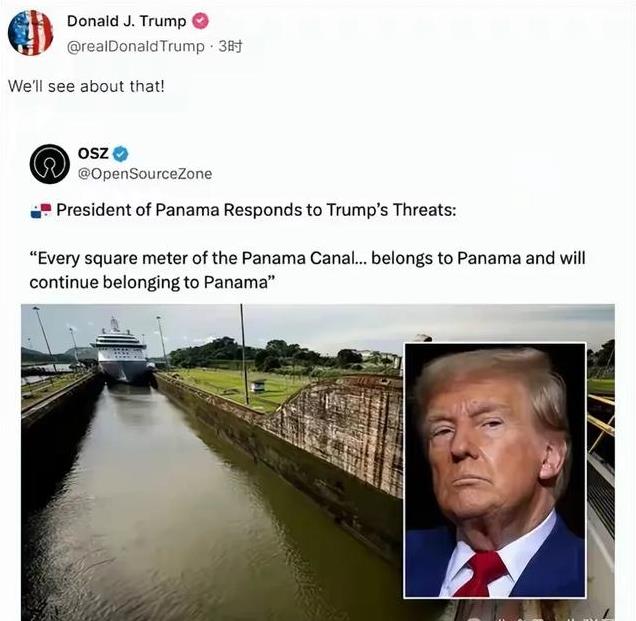This screenshot has height=621, width=636.
Task: Click the cruise ship in the canal photo
Action: tap(120, 353)
